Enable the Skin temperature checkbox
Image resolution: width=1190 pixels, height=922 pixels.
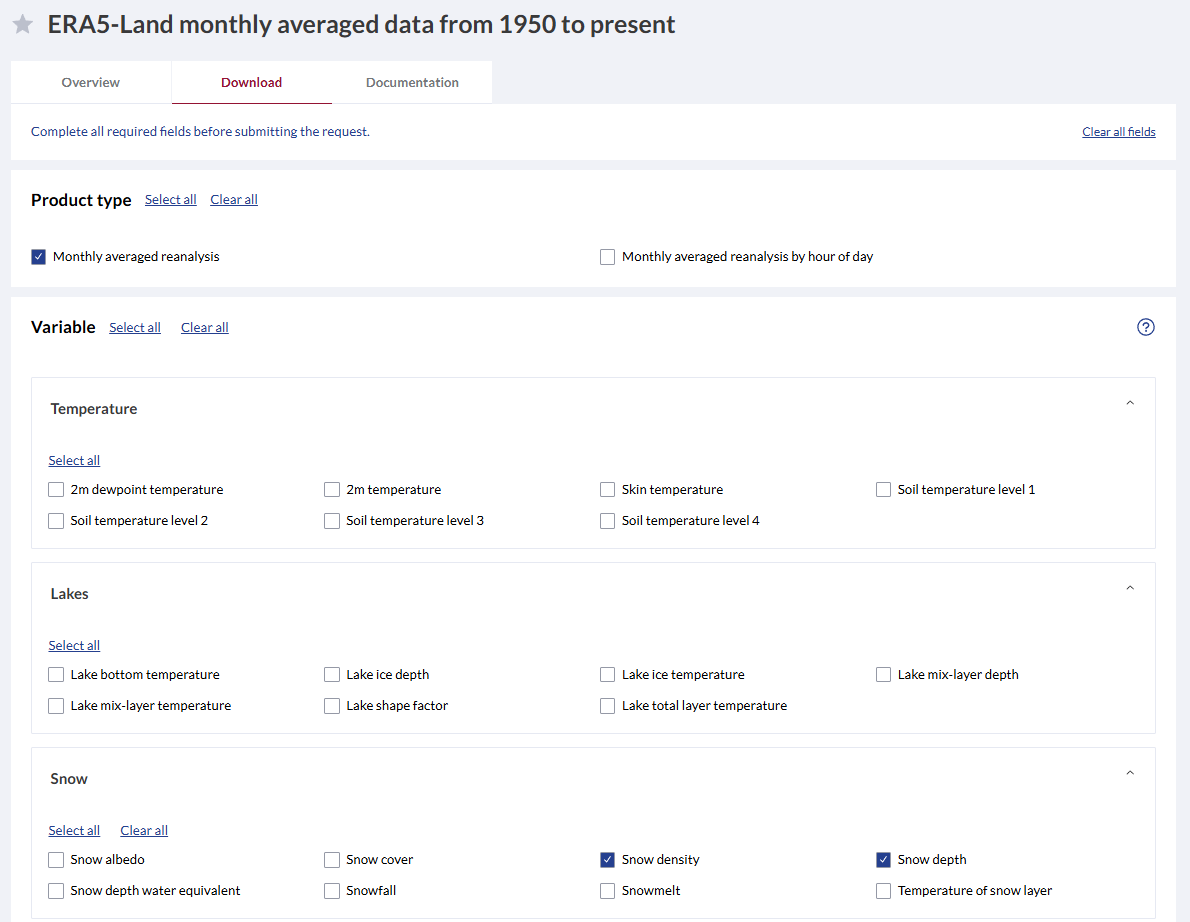(x=607, y=489)
